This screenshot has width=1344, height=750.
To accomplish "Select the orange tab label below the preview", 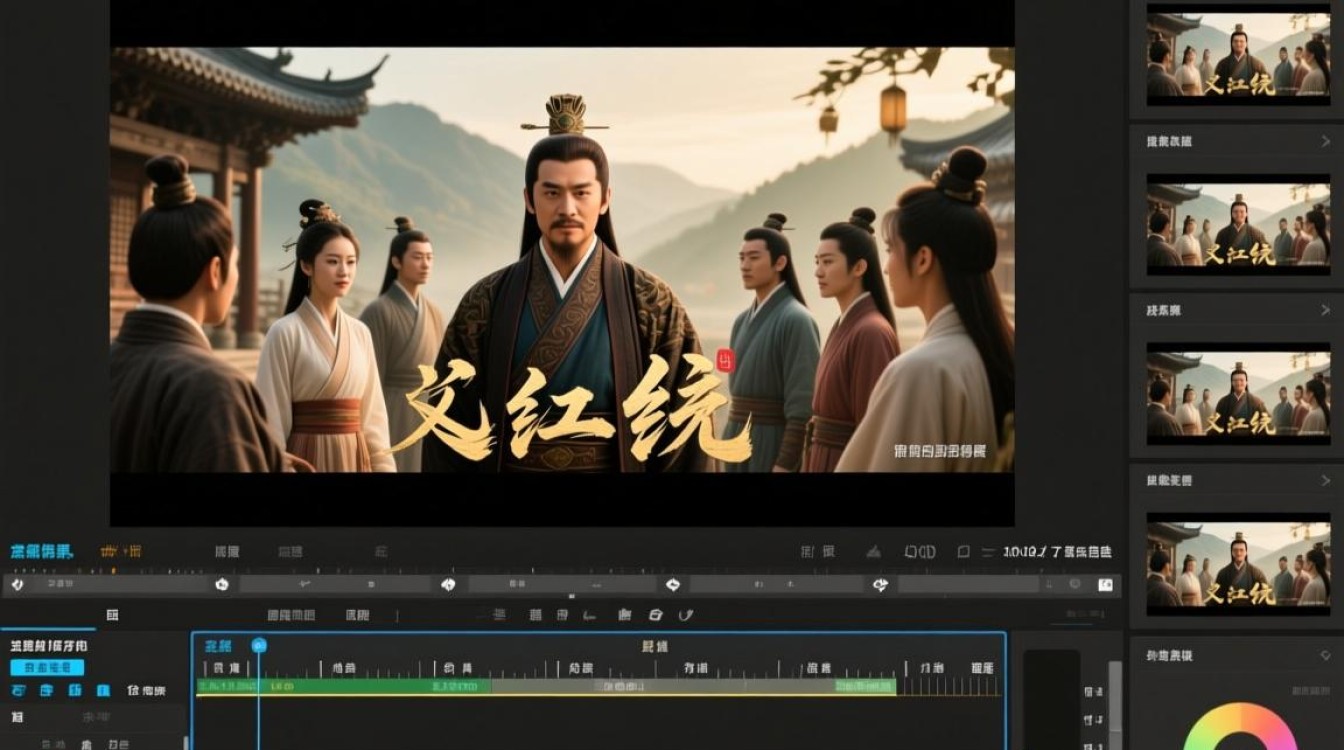I will point(121,552).
